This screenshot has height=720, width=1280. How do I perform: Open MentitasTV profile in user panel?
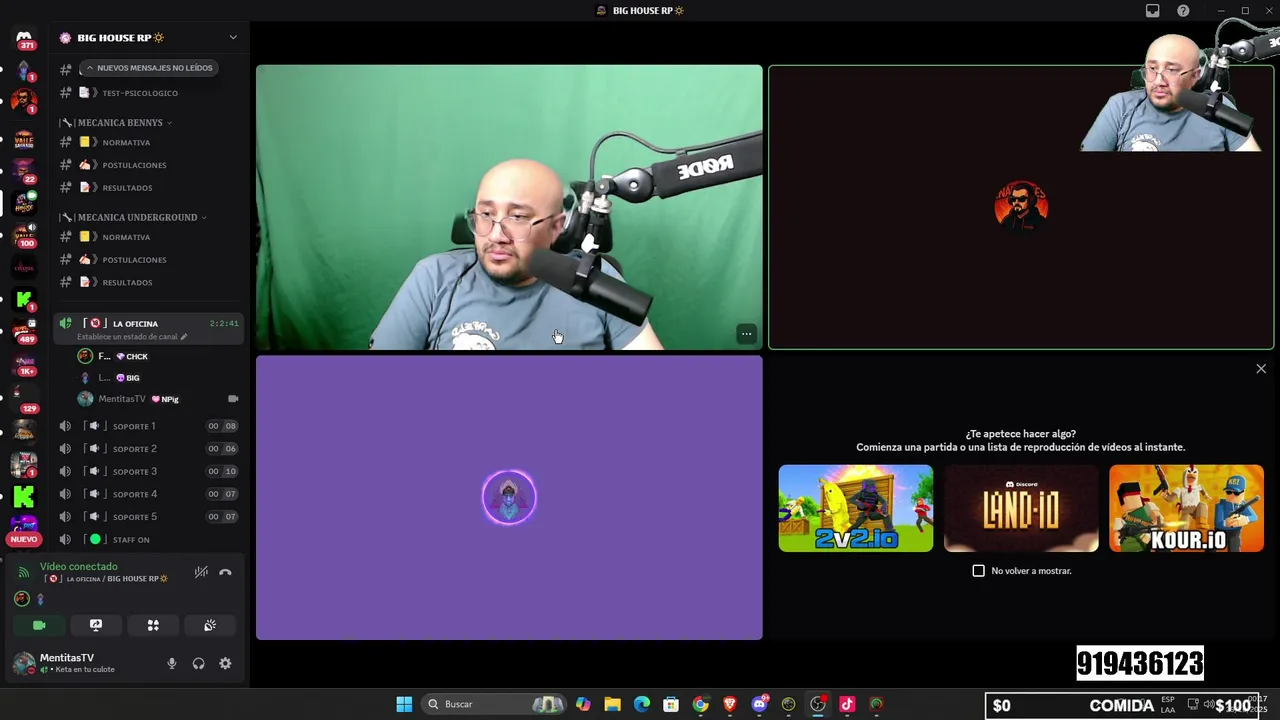(66, 663)
